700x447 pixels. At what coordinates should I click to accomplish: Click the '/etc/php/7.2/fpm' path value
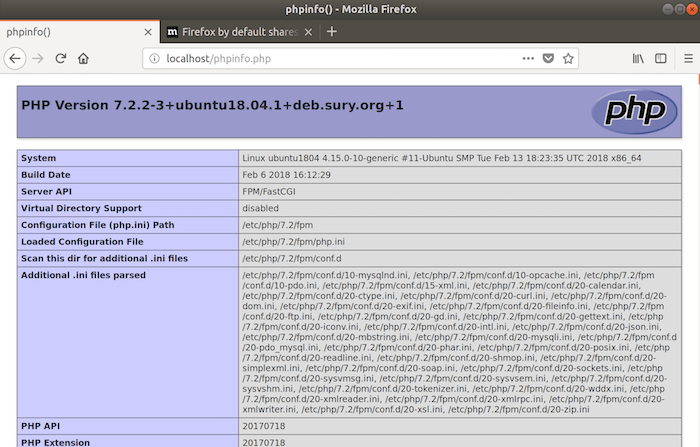click(x=278, y=225)
